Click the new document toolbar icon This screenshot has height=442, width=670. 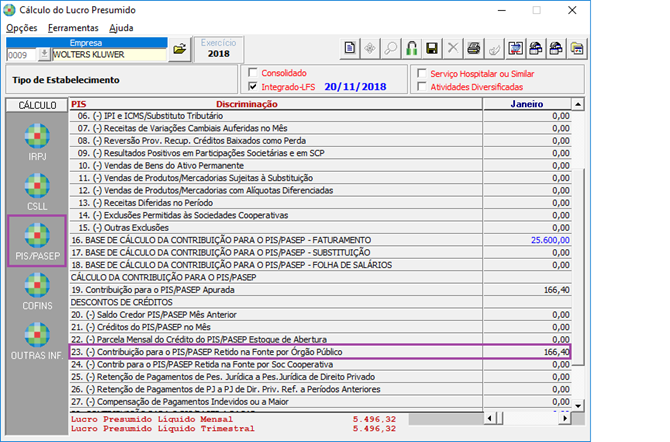[350, 48]
